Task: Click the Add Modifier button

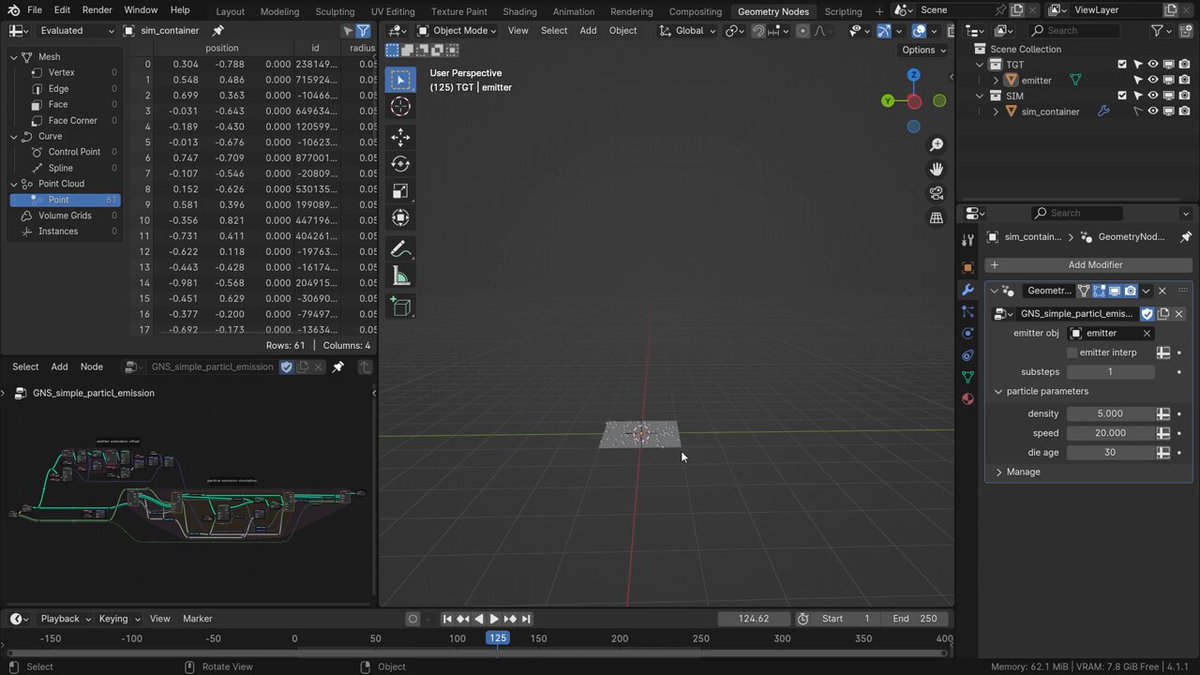Action: pos(1088,265)
